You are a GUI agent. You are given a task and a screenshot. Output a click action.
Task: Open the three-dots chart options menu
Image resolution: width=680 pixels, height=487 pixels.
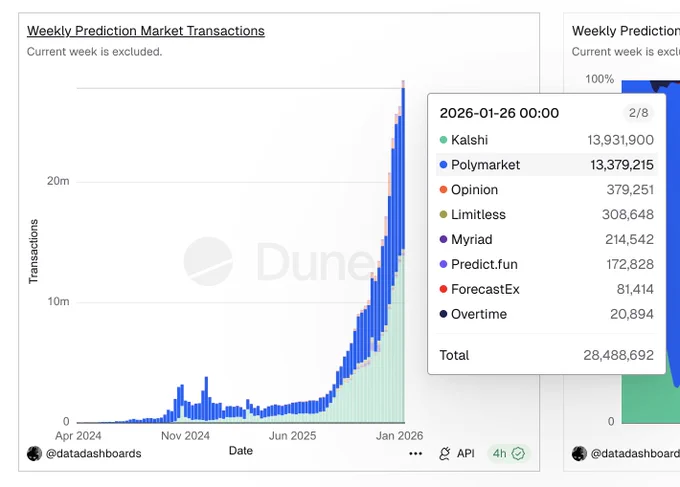coord(415,454)
